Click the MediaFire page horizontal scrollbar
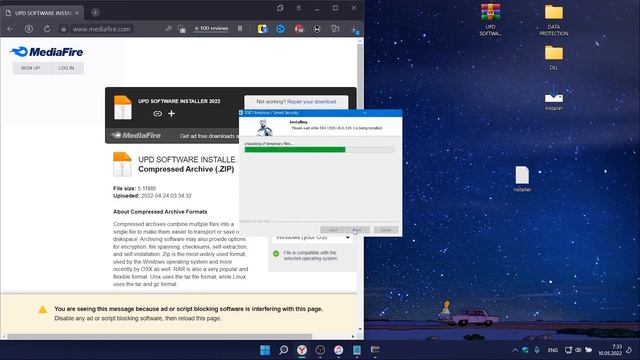This screenshot has height=360, width=640. [x=159, y=336]
